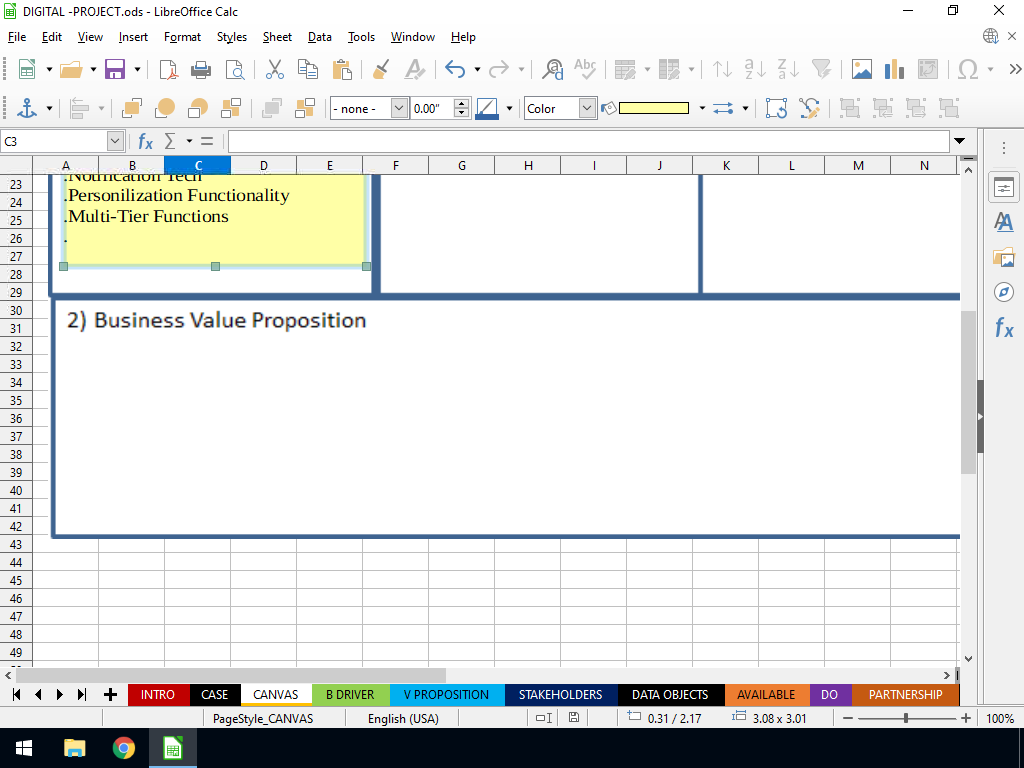The height and width of the screenshot is (768, 1024).
Task: Open fill color dropdown arrow
Action: (702, 108)
